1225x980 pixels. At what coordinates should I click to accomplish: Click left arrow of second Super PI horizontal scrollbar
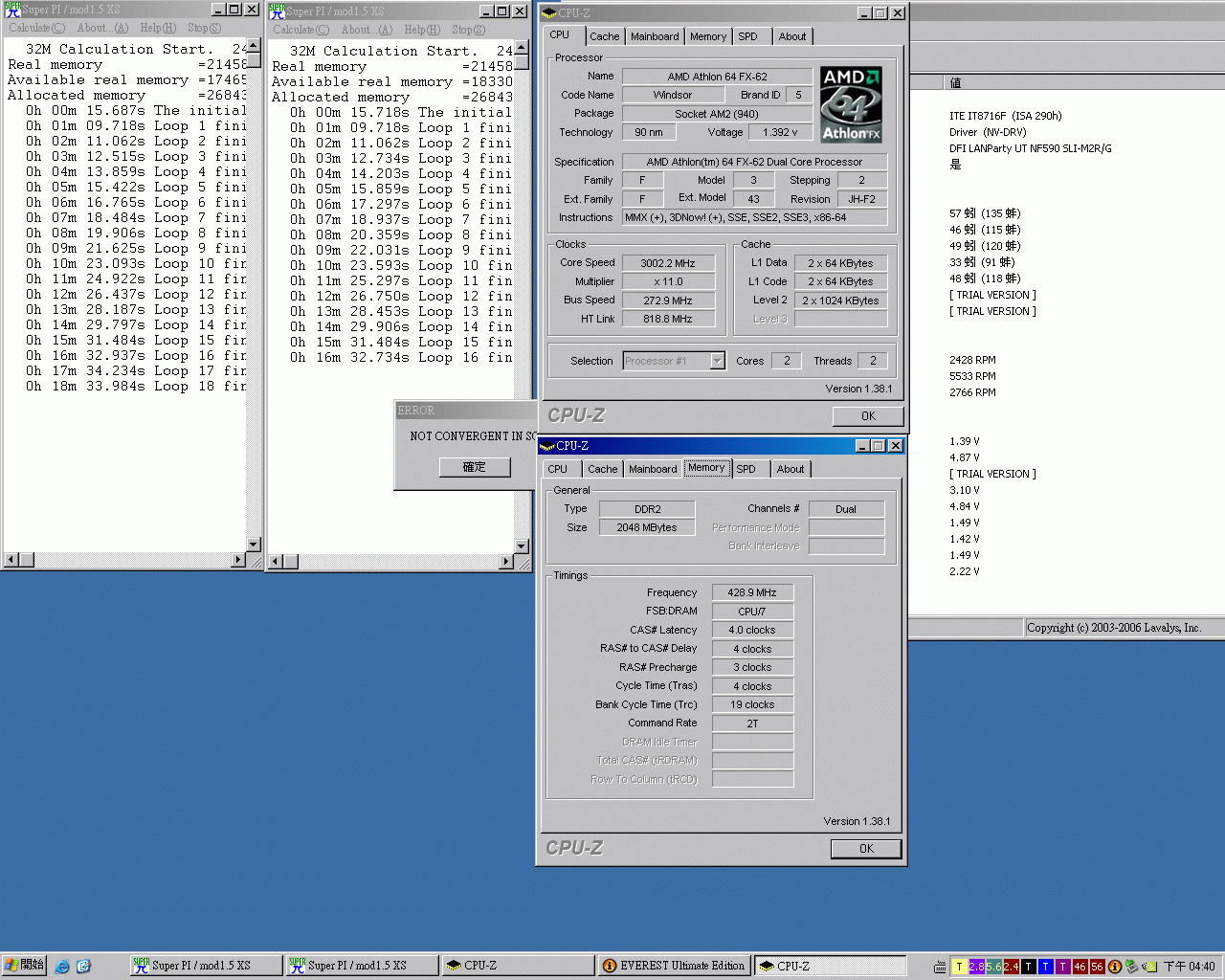tap(275, 561)
